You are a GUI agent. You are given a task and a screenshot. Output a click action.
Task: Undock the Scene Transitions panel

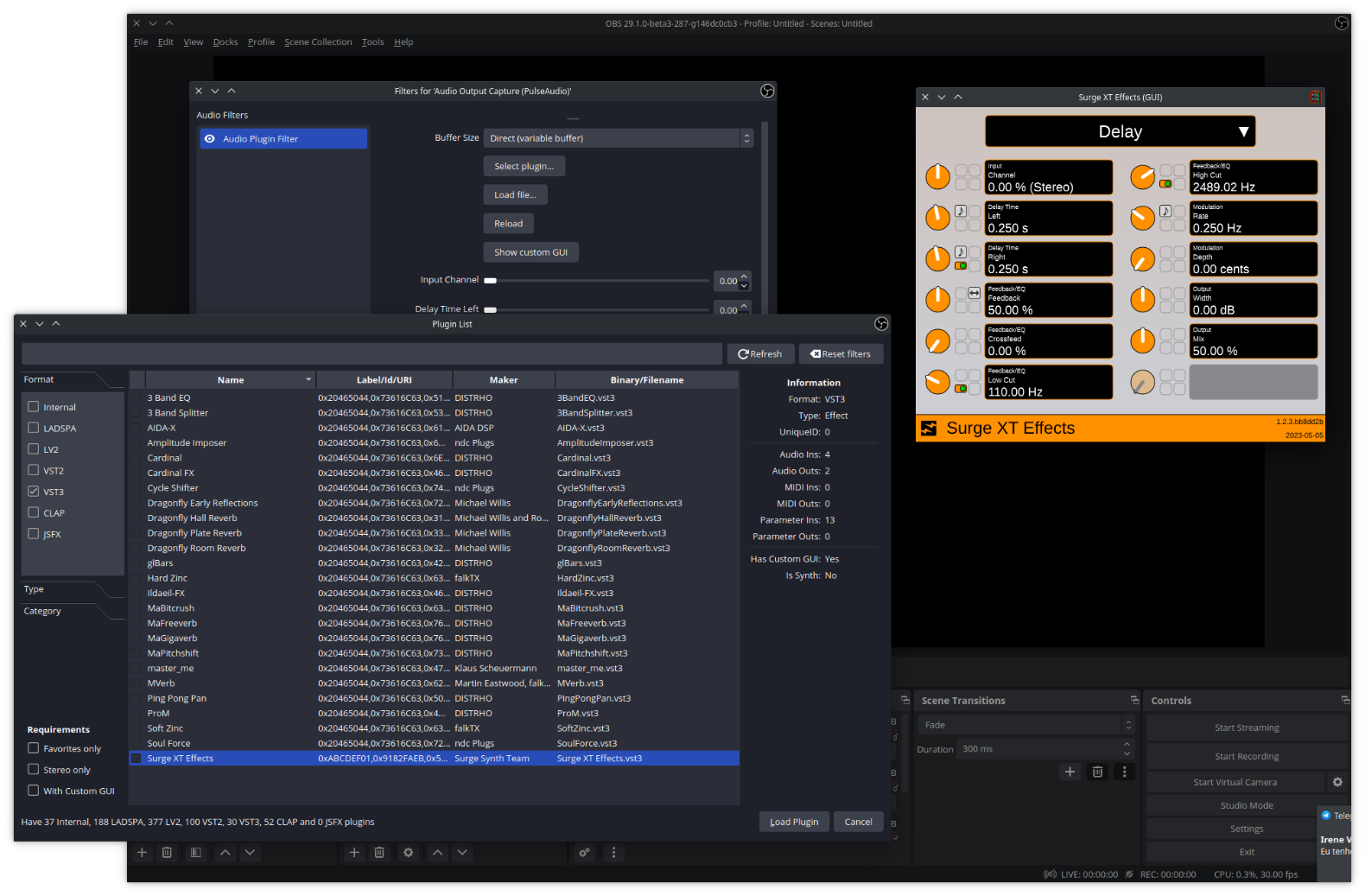click(1134, 700)
